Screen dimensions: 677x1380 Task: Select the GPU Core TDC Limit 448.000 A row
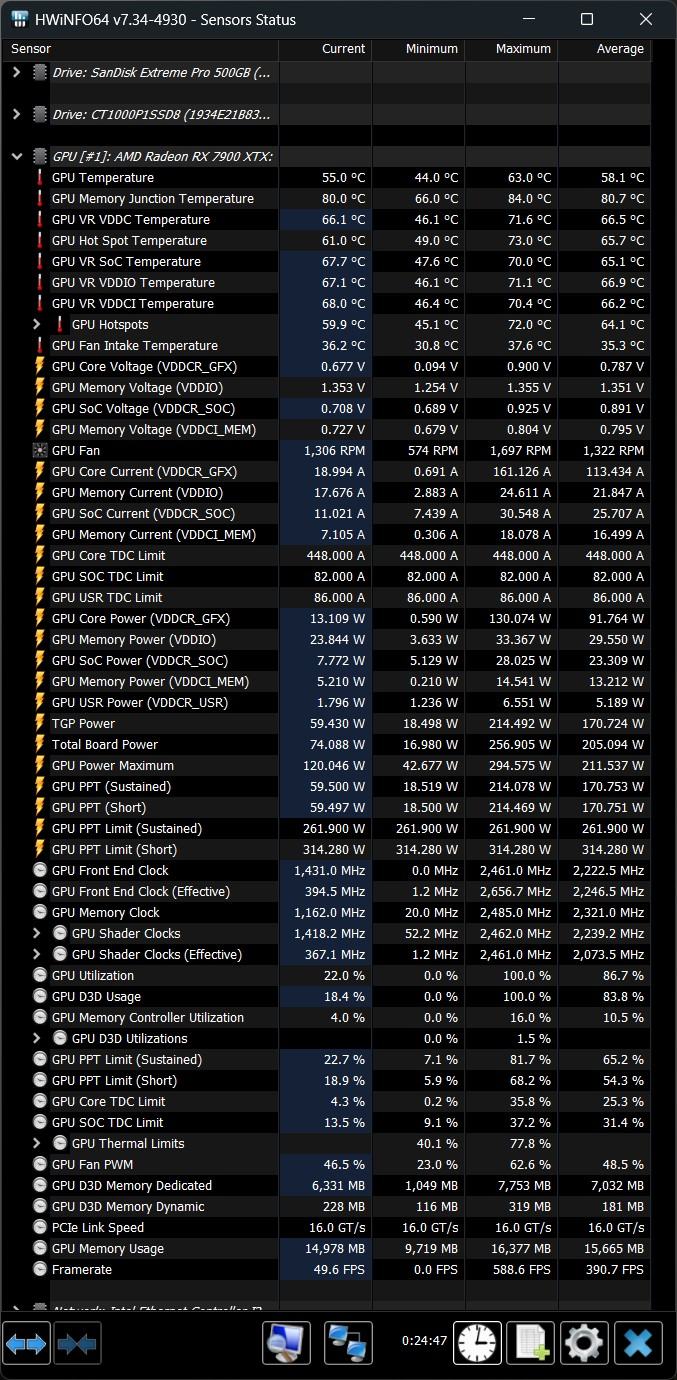[326, 555]
